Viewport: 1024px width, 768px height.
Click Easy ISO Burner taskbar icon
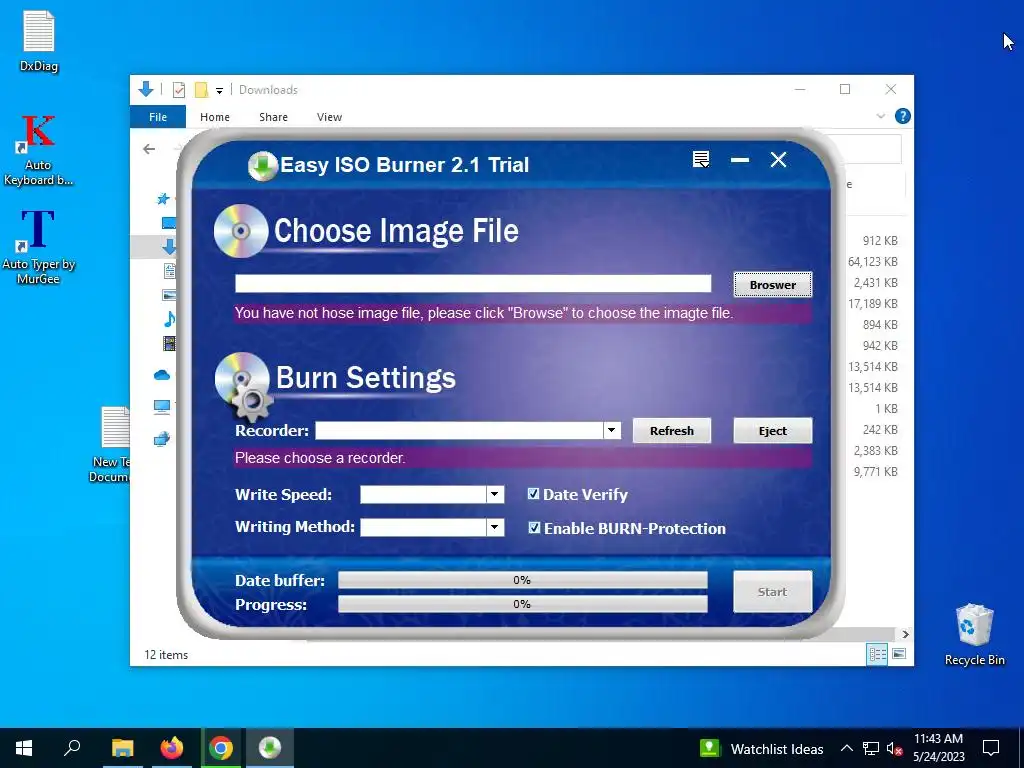pos(270,748)
